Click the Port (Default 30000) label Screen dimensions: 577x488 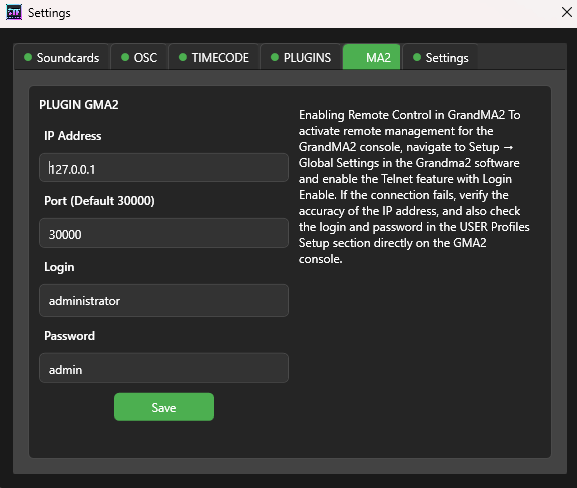tap(99, 201)
